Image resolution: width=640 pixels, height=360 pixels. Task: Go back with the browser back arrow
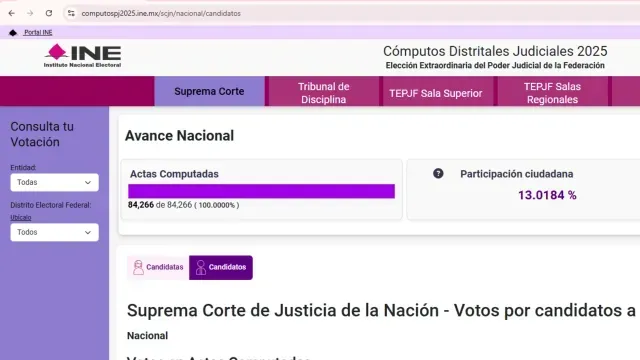click(x=11, y=13)
